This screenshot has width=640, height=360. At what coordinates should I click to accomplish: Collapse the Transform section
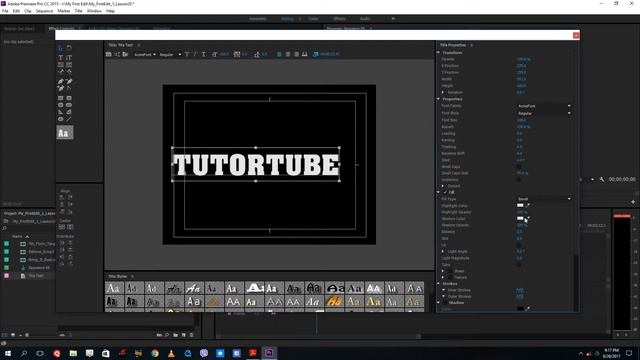[x=439, y=53]
